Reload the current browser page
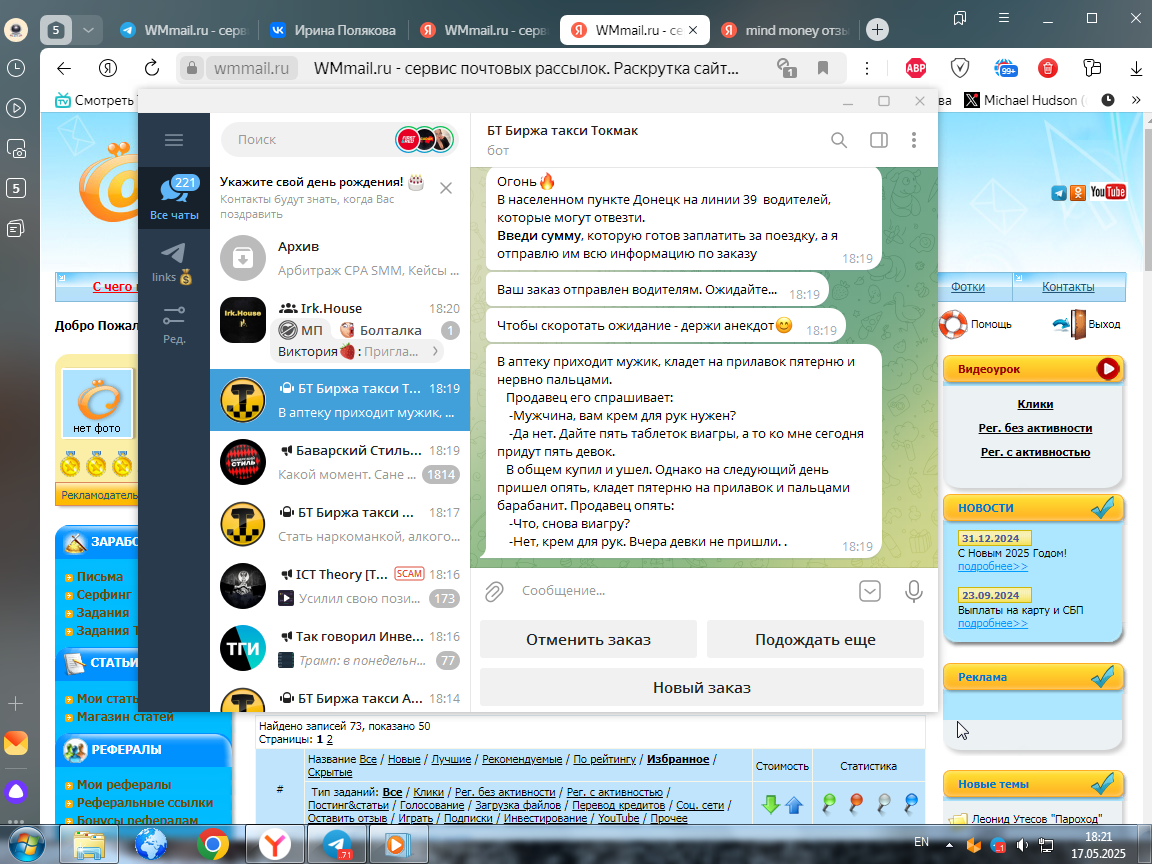This screenshot has width=1152, height=864. 152,68
